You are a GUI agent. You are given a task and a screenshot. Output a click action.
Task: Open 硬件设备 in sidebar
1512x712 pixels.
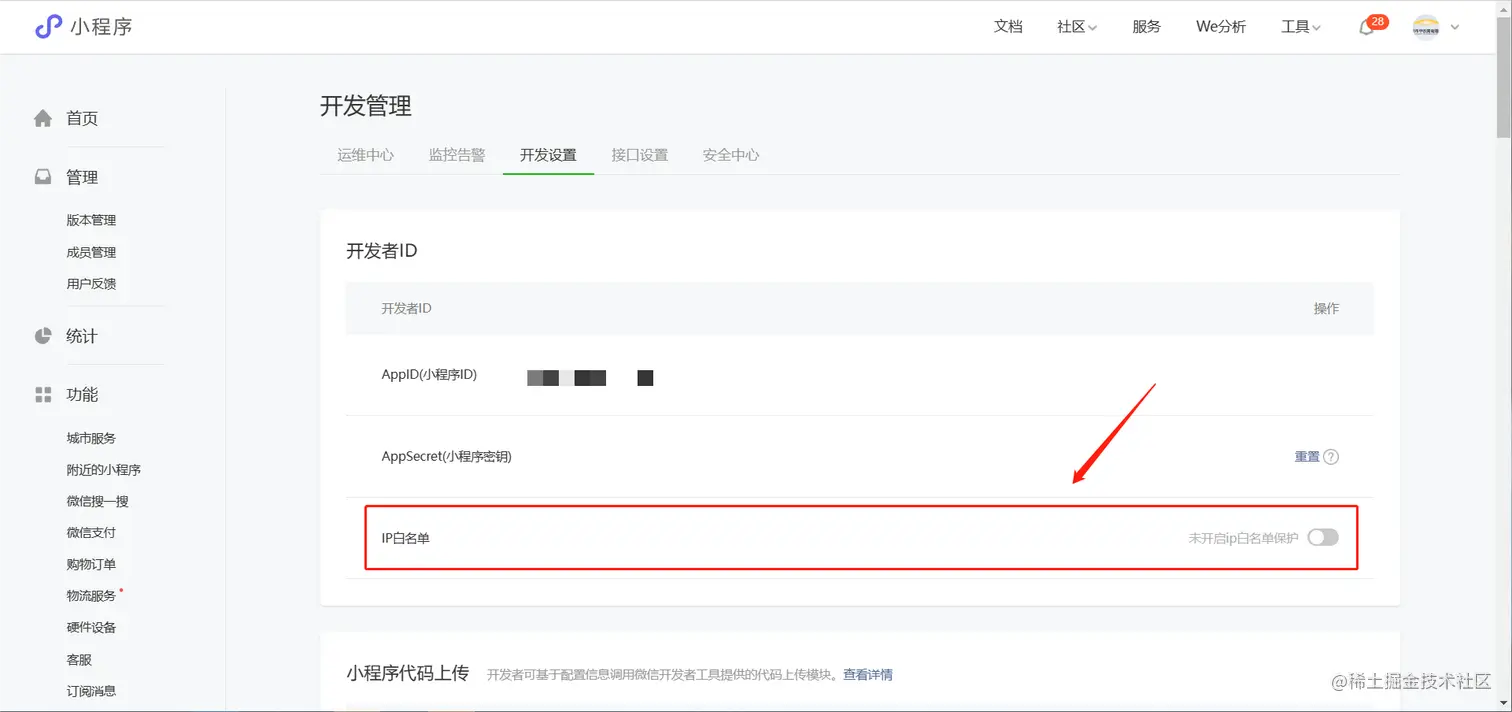pyautogui.click(x=91, y=627)
